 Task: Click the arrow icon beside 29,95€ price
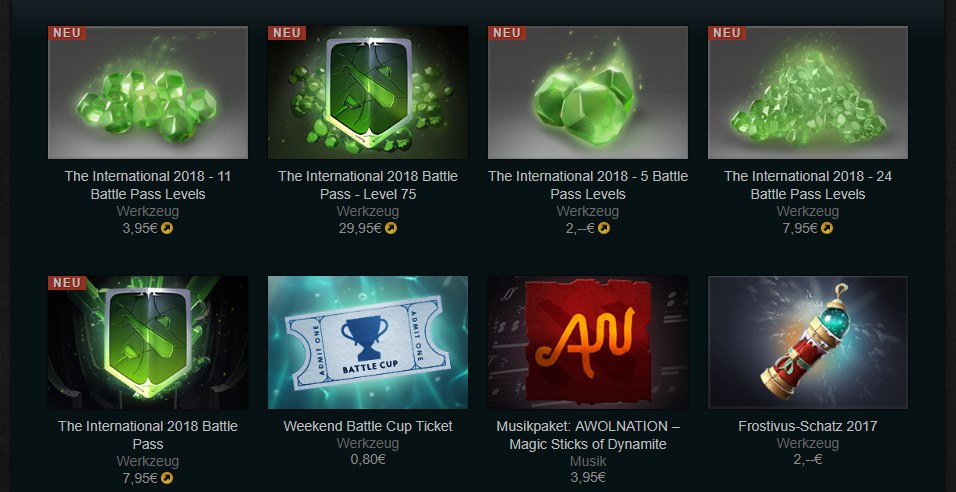click(x=391, y=229)
